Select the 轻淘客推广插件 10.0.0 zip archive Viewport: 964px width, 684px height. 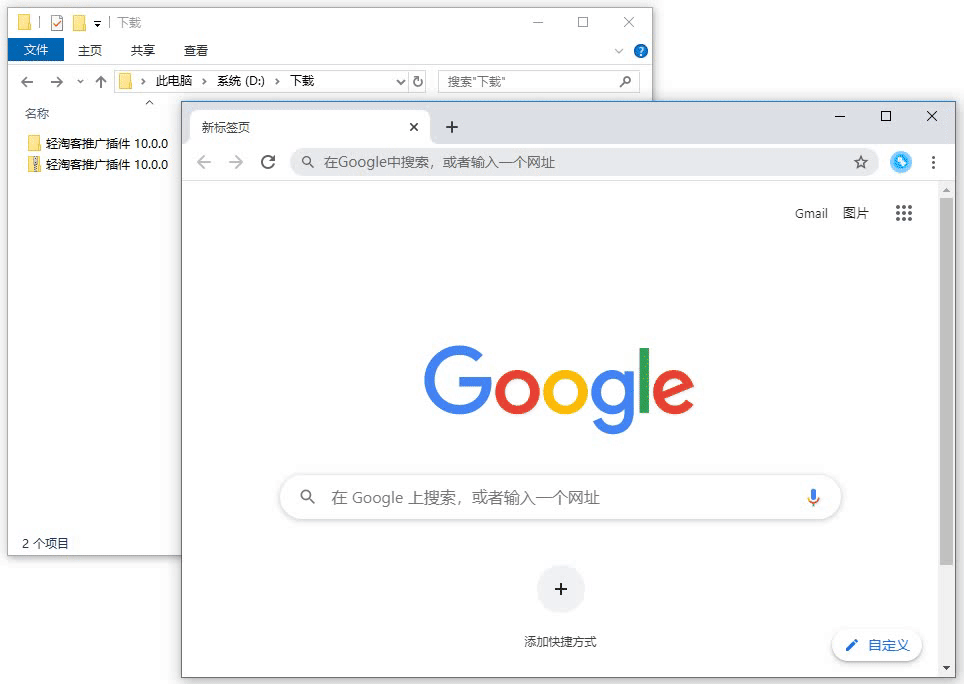[x=98, y=164]
